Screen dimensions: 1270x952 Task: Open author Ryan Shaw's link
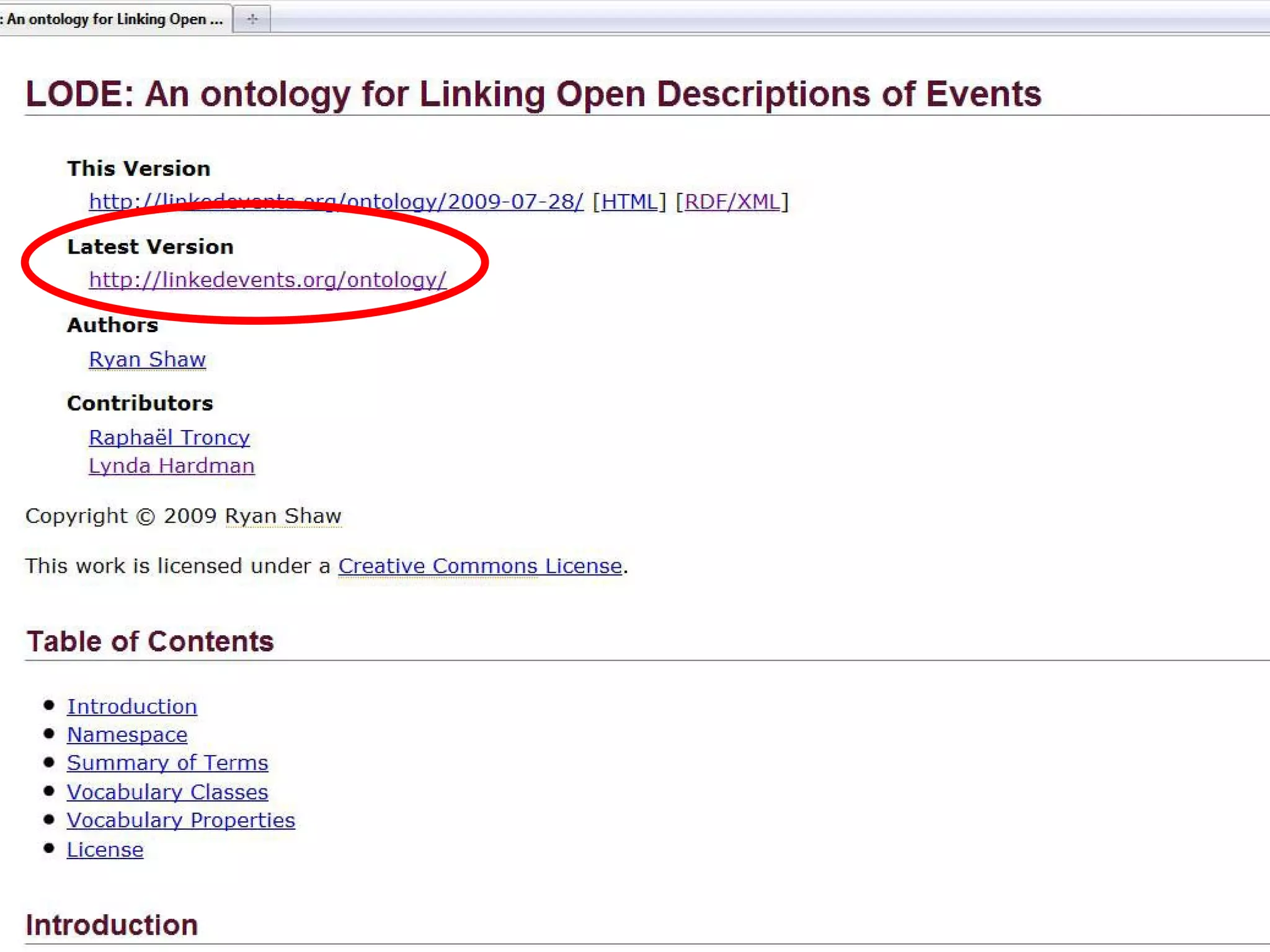tap(148, 359)
